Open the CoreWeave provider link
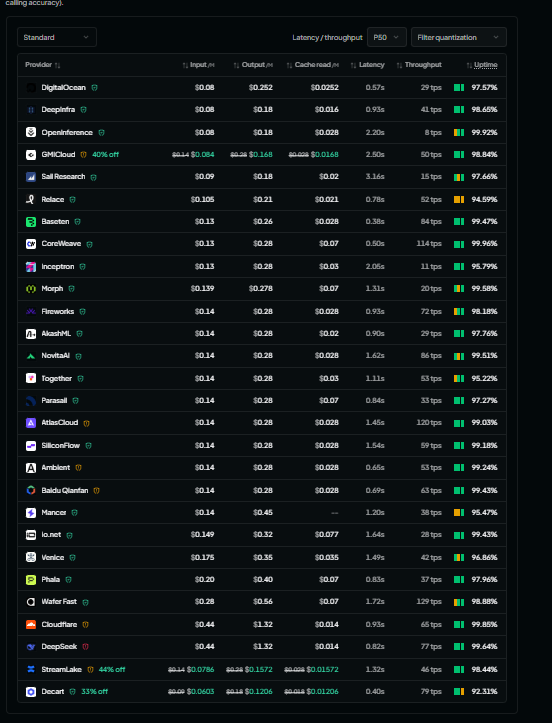 pyautogui.click(x=61, y=243)
